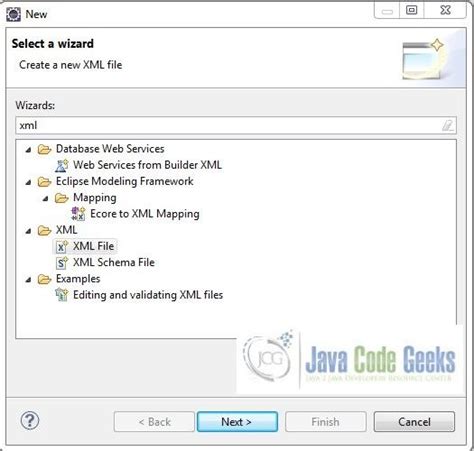Click the Mapping folder icon

61,198
